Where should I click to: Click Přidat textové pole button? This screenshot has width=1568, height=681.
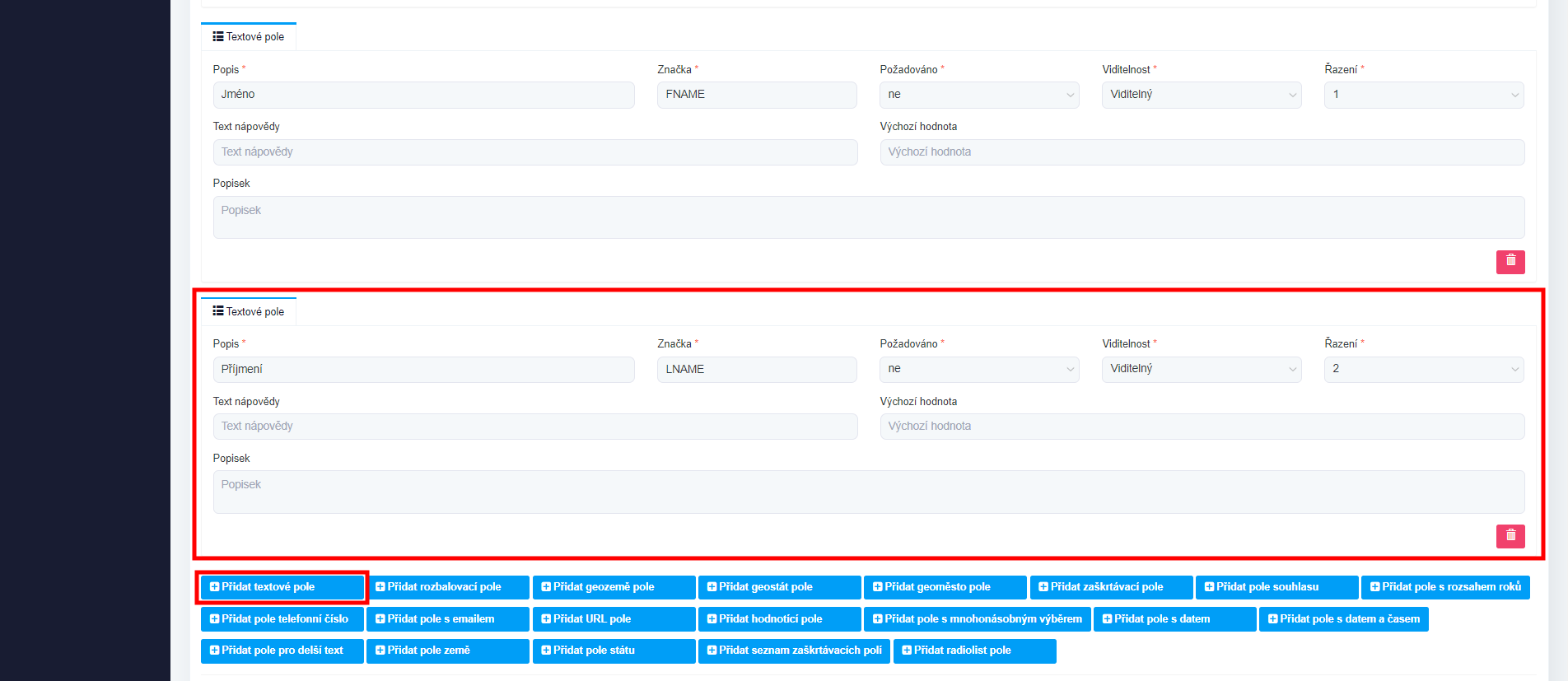click(x=282, y=587)
